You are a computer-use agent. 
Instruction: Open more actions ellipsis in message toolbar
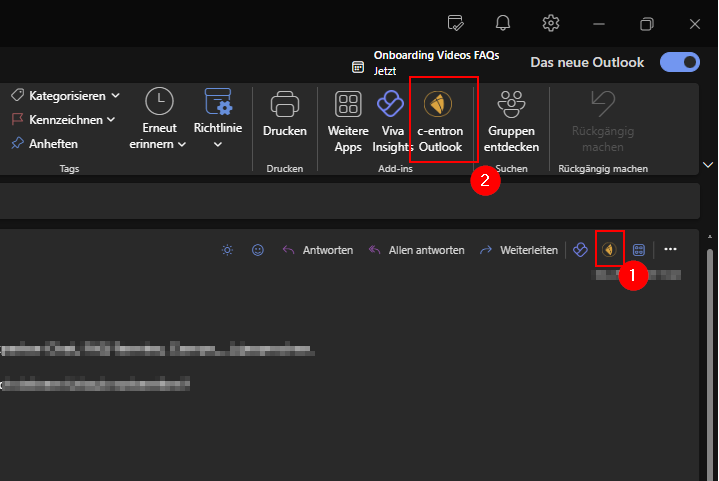coord(671,249)
